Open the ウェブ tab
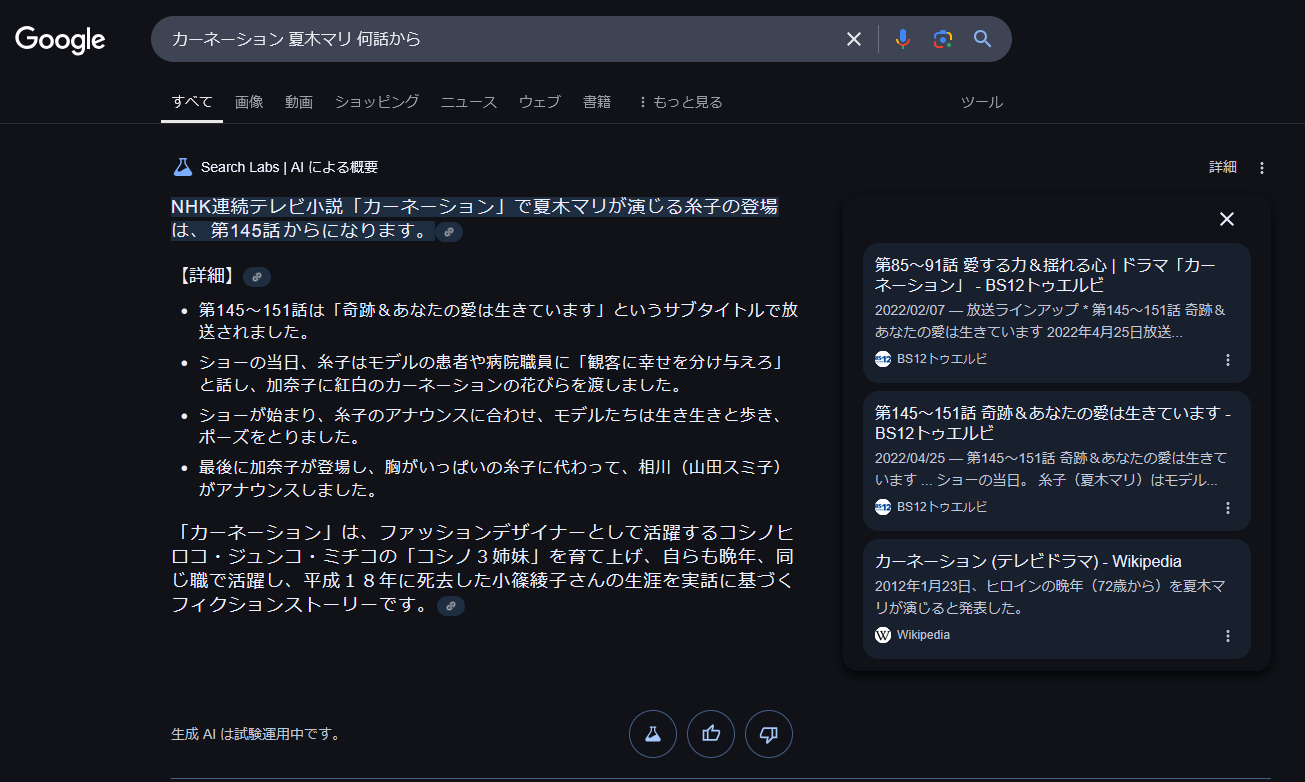1305x782 pixels. pos(540,102)
